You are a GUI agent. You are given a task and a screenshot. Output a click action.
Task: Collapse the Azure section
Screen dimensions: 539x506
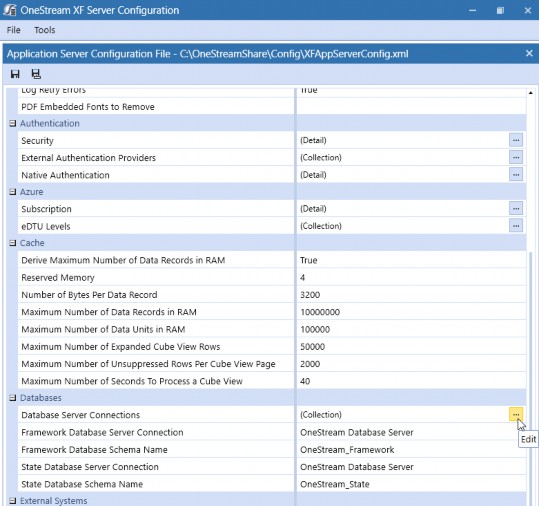point(13,192)
